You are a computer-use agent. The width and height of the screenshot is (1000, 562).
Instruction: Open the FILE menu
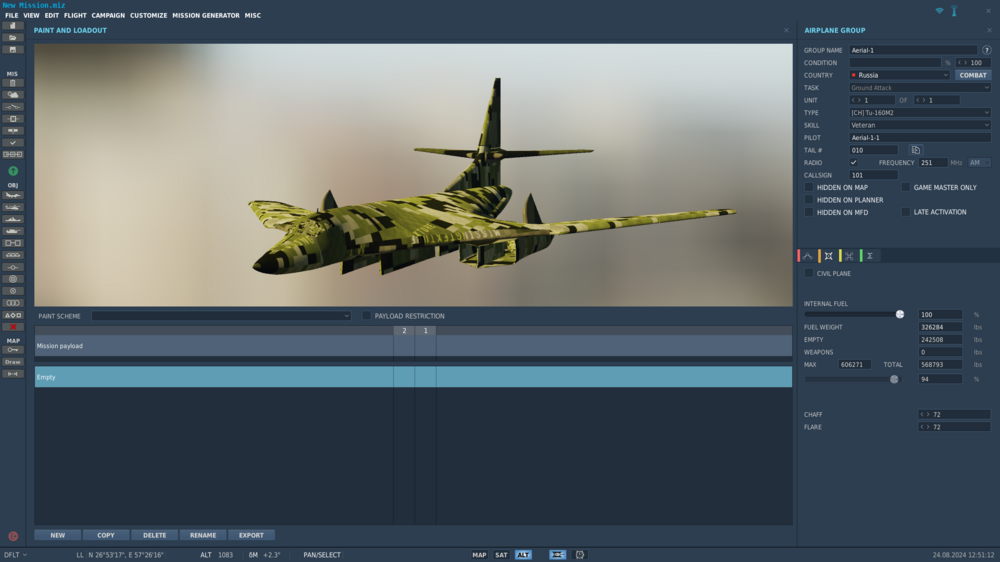point(11,15)
